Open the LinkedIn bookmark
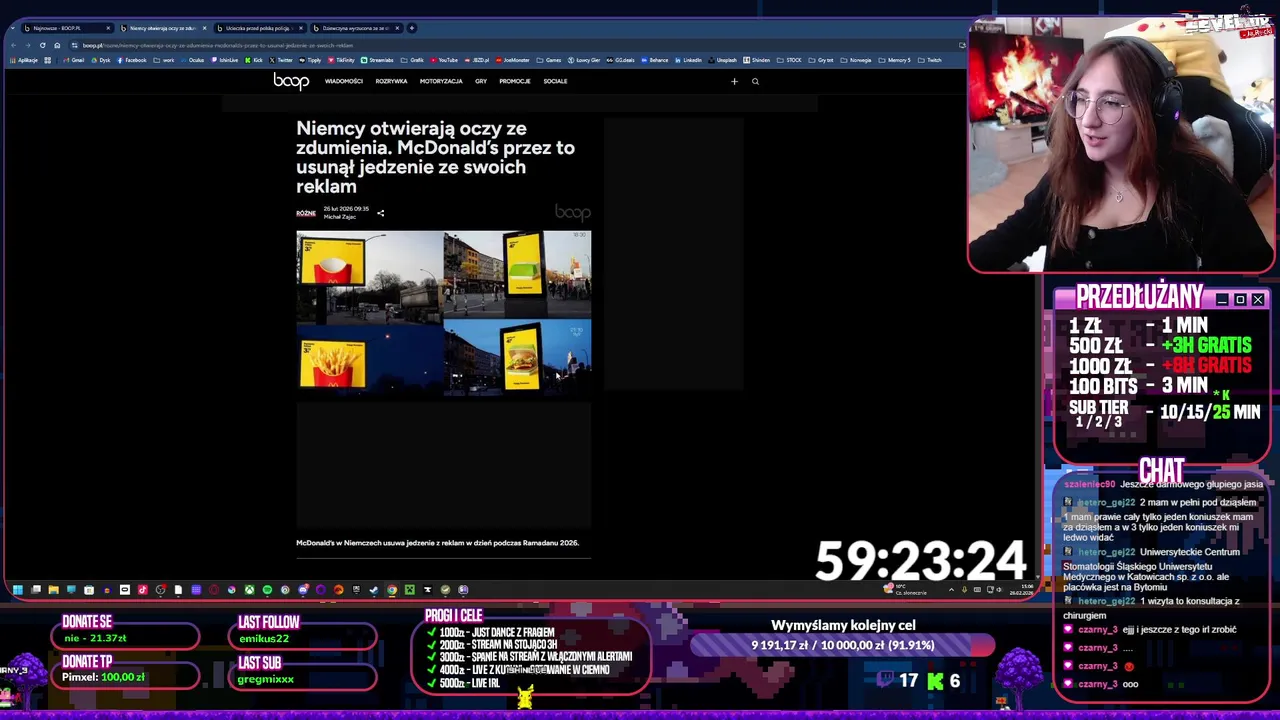Viewport: 1280px width, 720px height. tap(688, 60)
